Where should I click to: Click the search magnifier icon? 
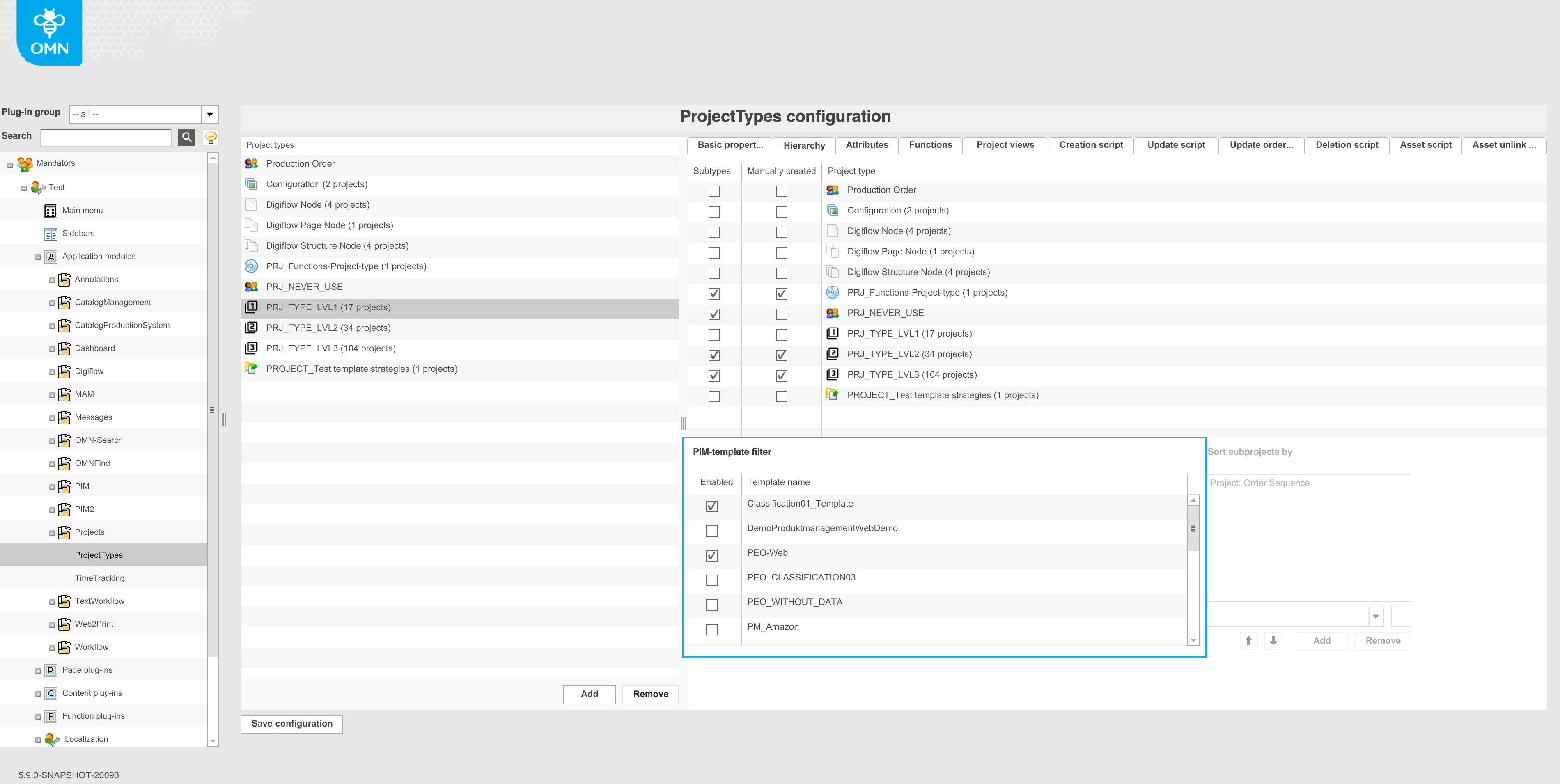186,138
